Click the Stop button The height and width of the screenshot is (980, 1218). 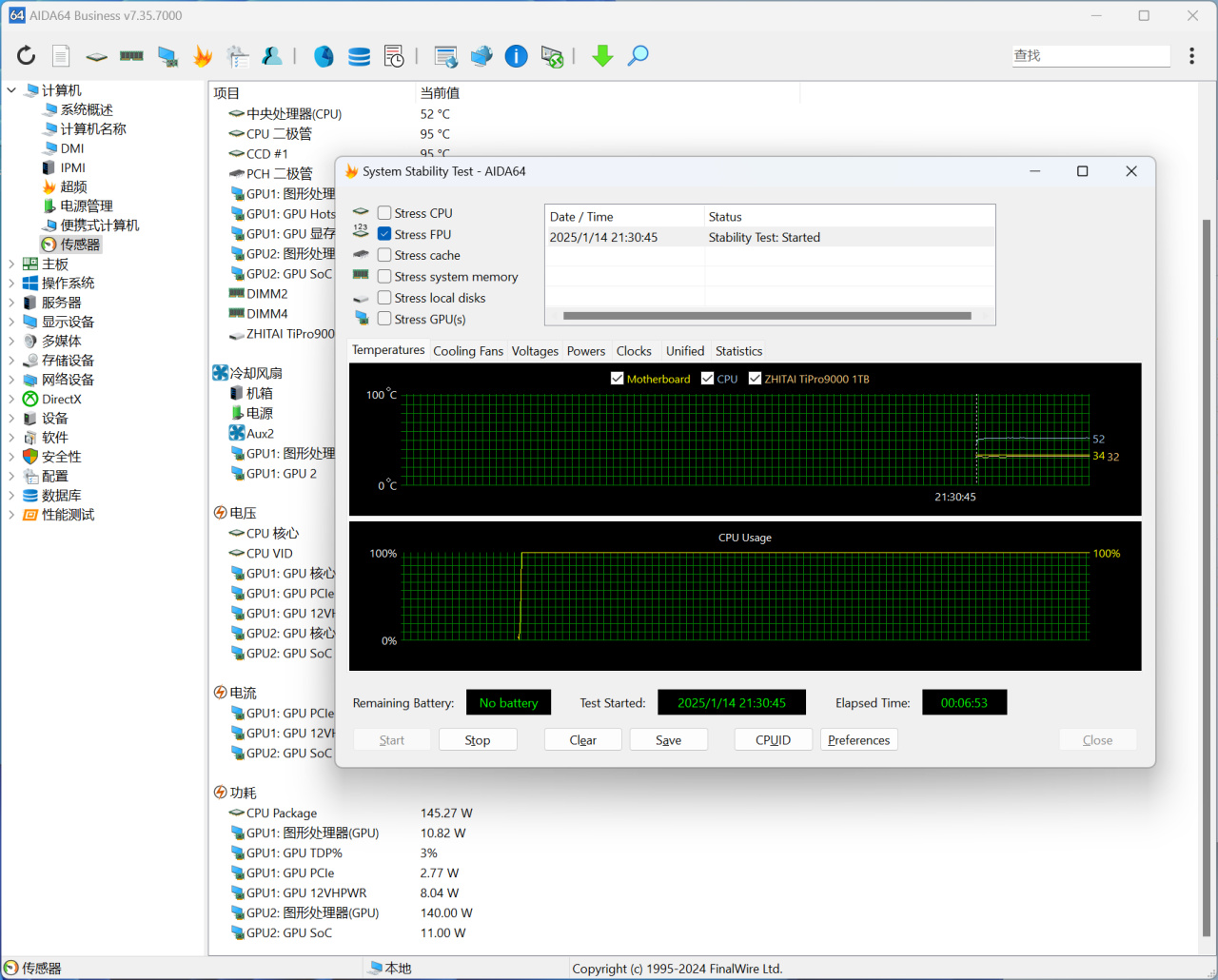point(478,739)
